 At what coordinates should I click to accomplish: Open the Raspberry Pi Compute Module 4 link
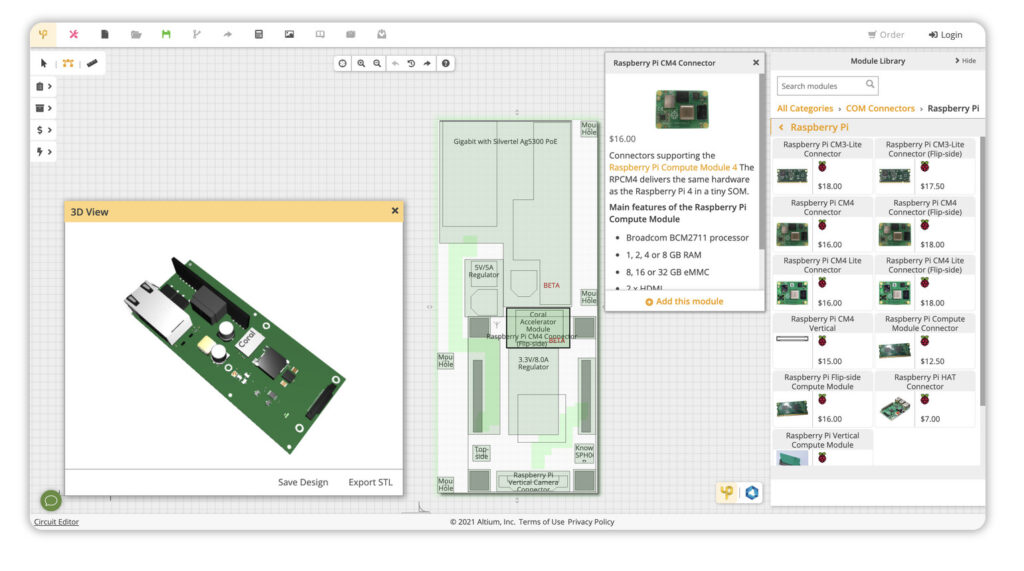(x=673, y=167)
